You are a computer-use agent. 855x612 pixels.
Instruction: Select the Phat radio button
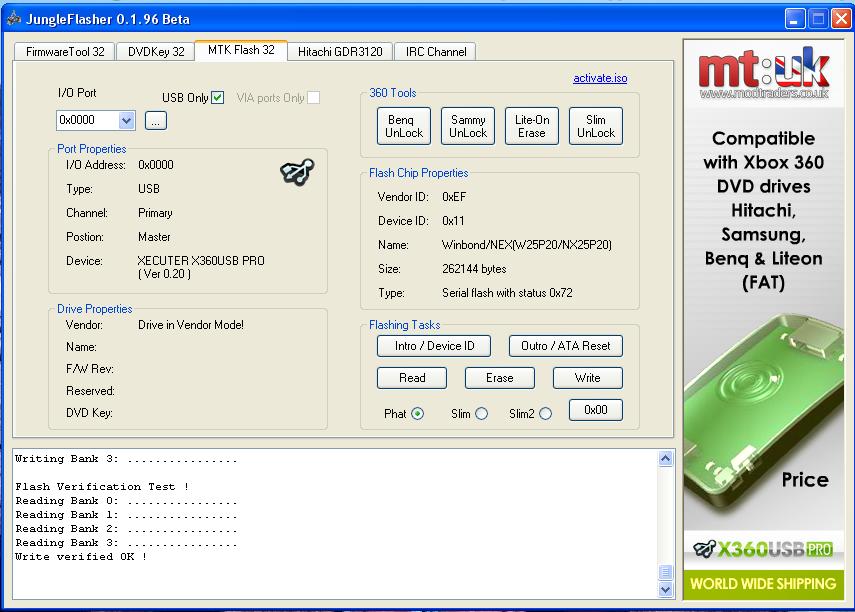[x=418, y=413]
